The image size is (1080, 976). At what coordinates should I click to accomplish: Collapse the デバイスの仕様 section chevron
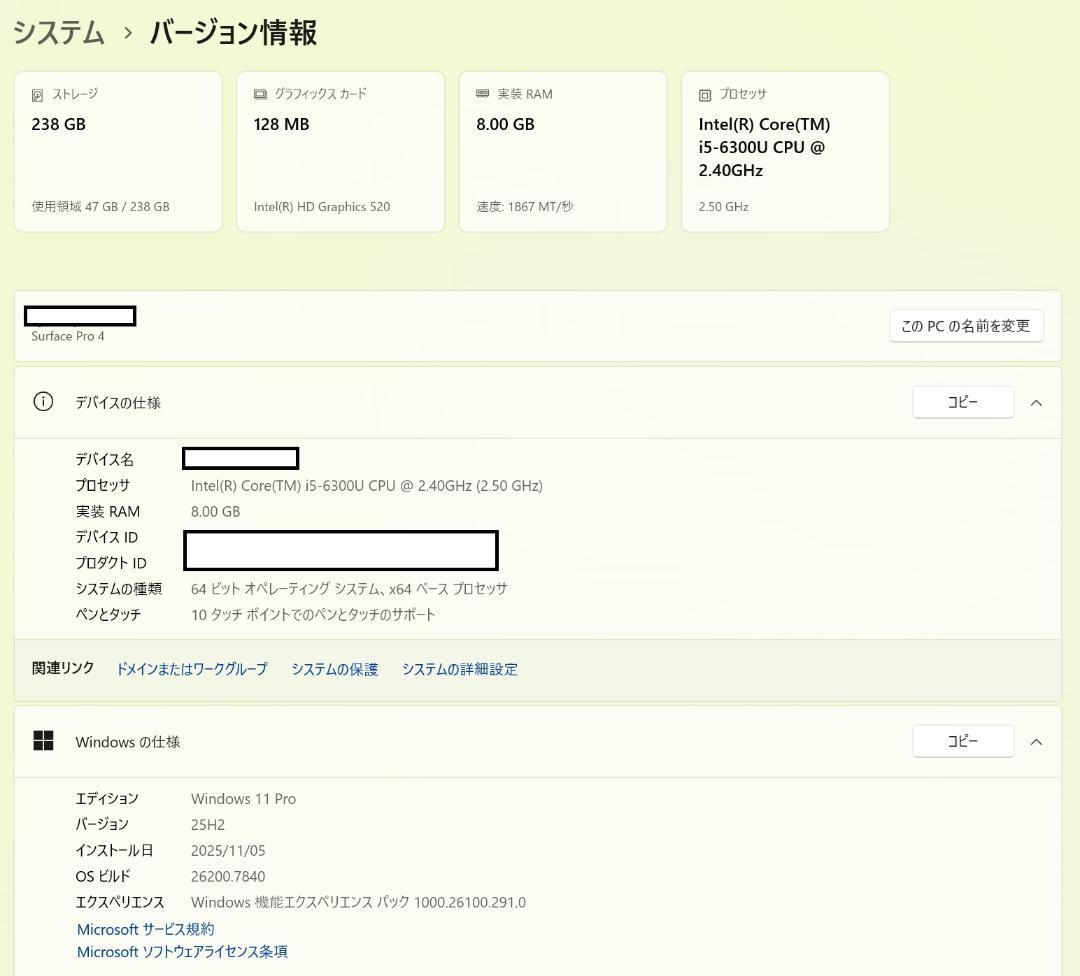[1036, 403]
